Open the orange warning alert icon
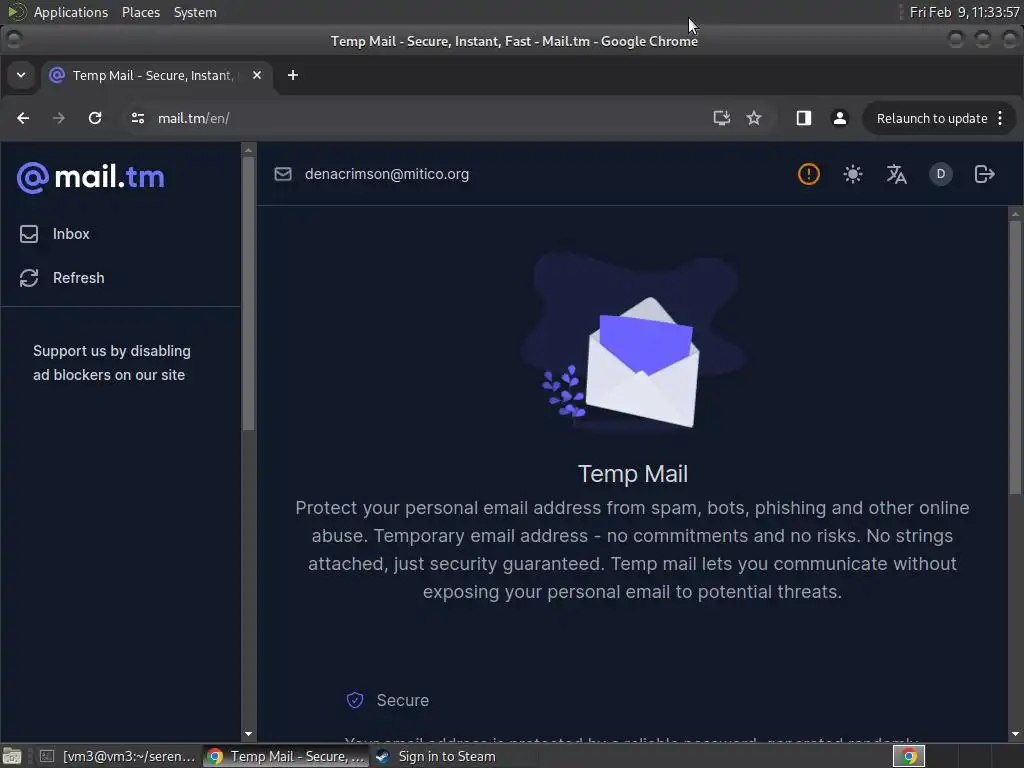Viewport: 1024px width, 768px height. point(808,174)
